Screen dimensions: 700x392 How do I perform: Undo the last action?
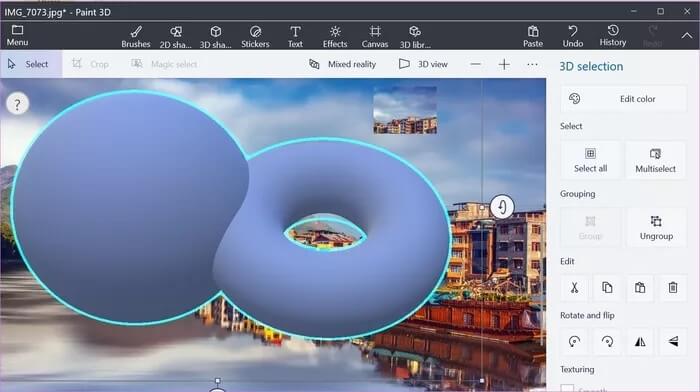[573, 37]
